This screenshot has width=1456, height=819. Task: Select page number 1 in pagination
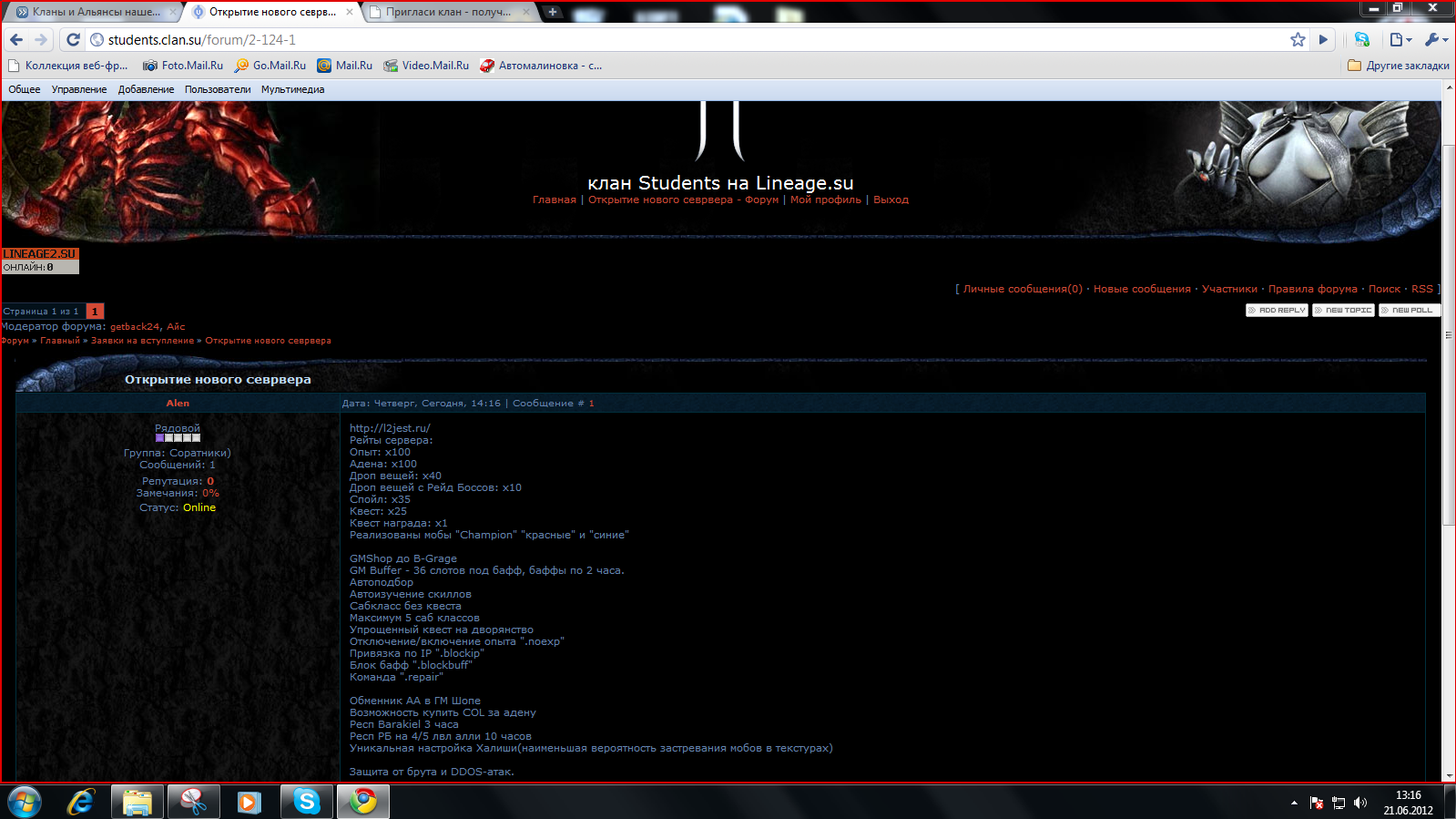(x=95, y=312)
